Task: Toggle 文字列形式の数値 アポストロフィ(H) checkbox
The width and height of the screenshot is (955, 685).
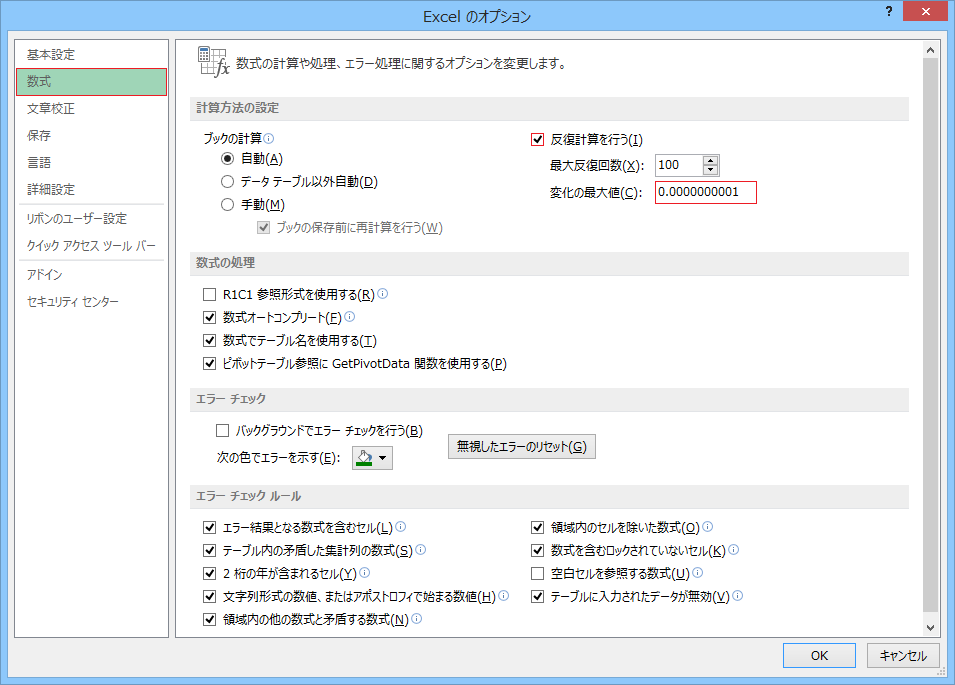Action: 210,597
